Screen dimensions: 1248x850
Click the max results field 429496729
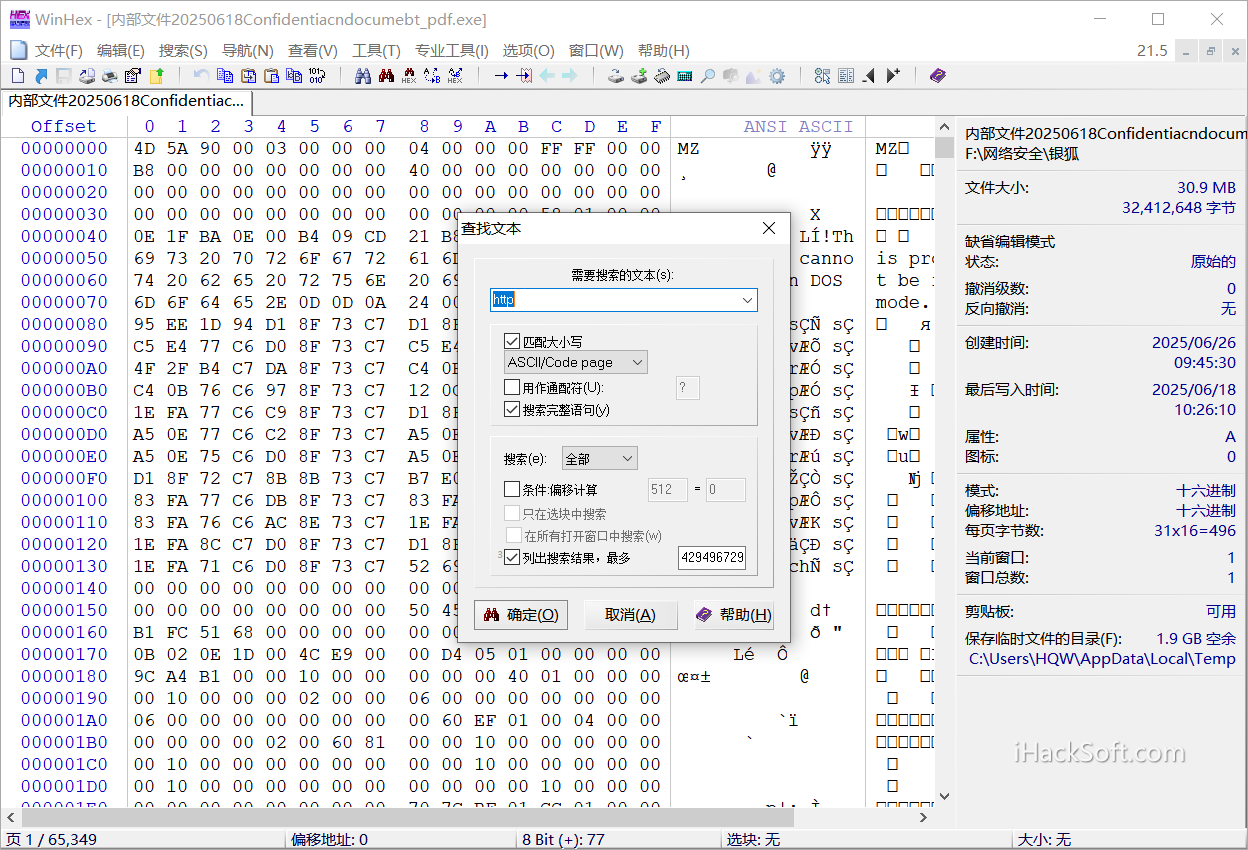(712, 558)
